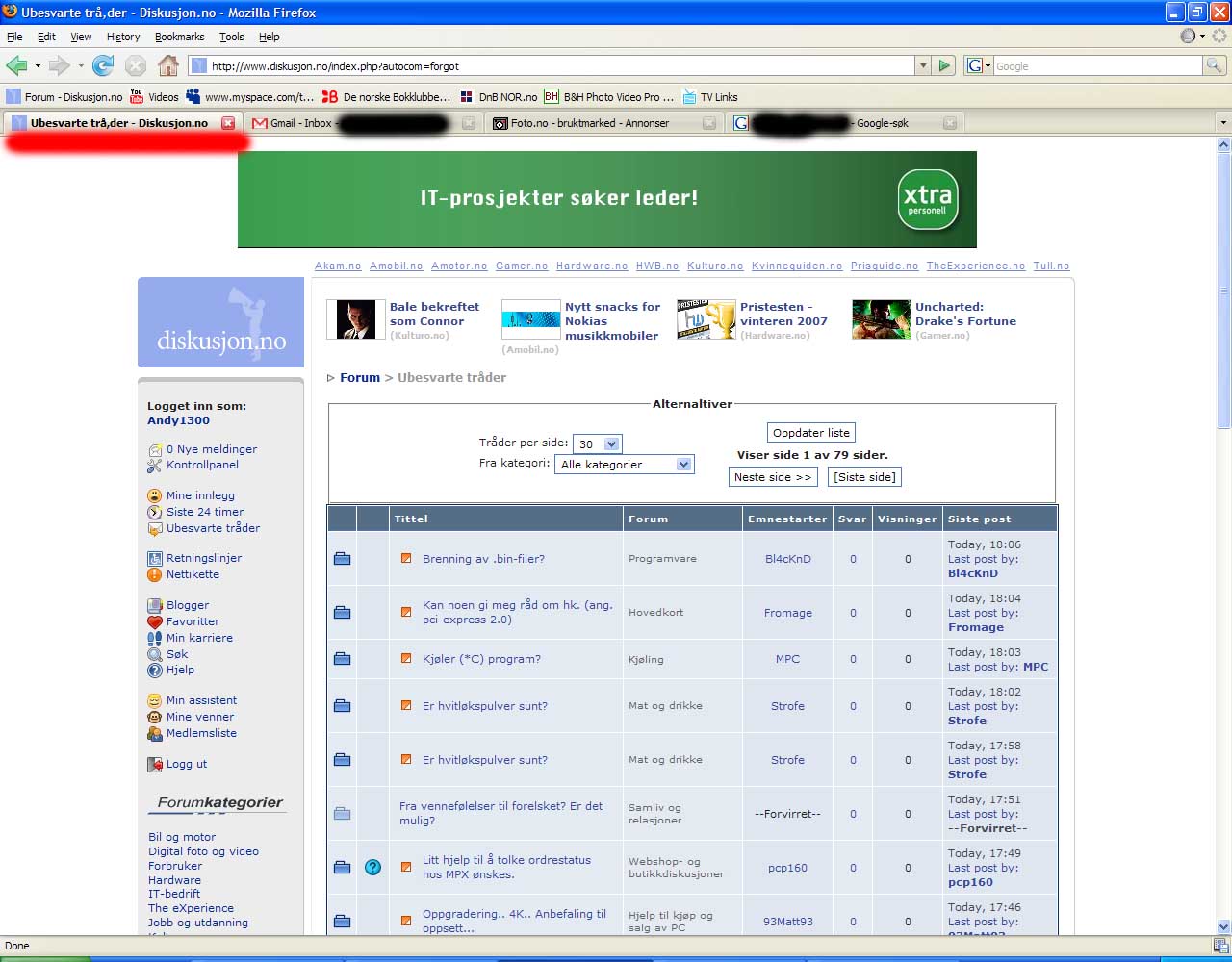
Task: Open the Bookmarks menu
Action: [x=179, y=37]
